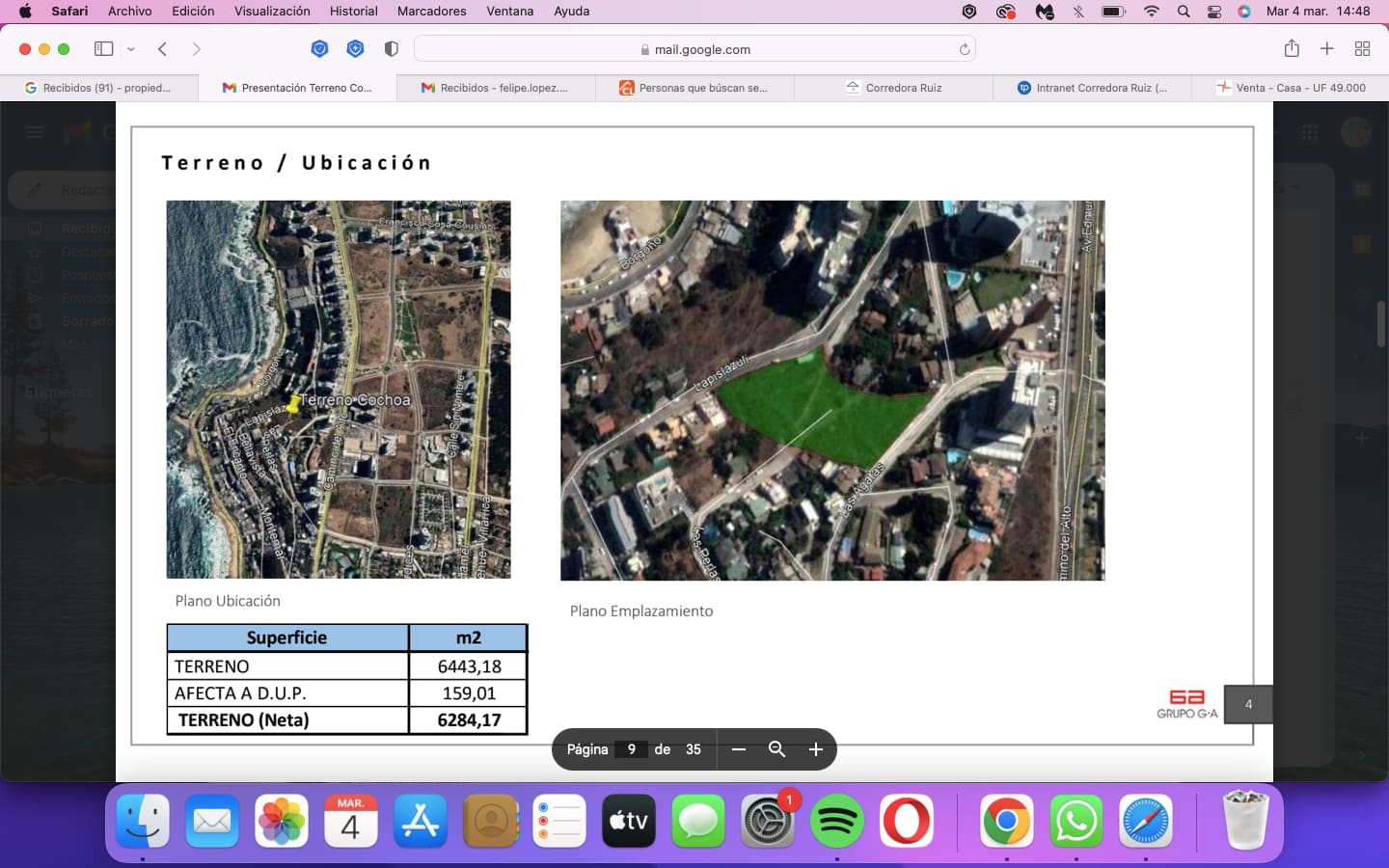Screen dimensions: 1389x868
Task: Click the TERRENO value 6443,18
Action: (470, 666)
